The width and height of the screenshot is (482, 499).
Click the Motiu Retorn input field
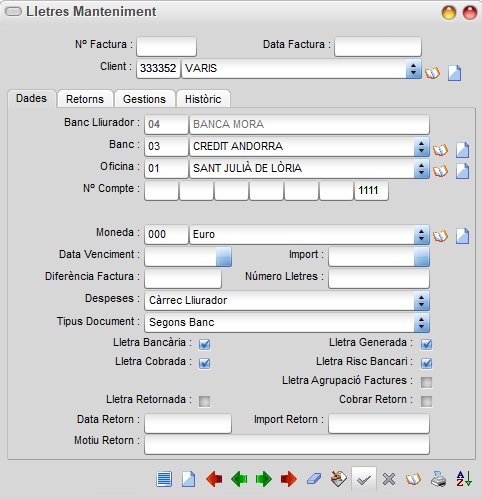287,445
